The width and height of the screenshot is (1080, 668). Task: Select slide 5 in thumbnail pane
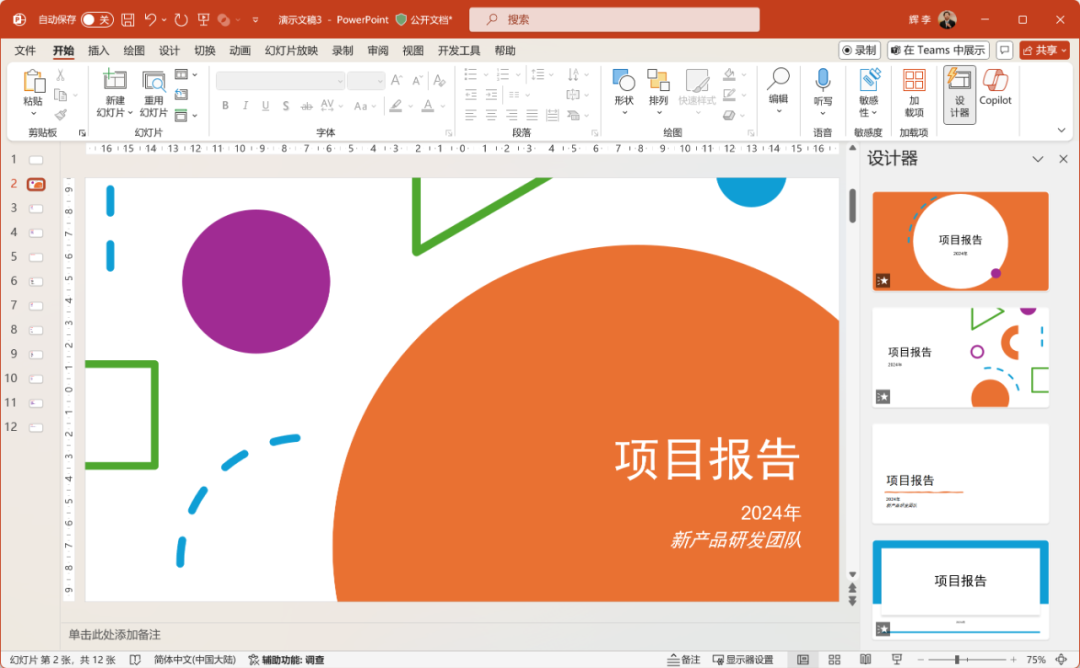[36, 257]
